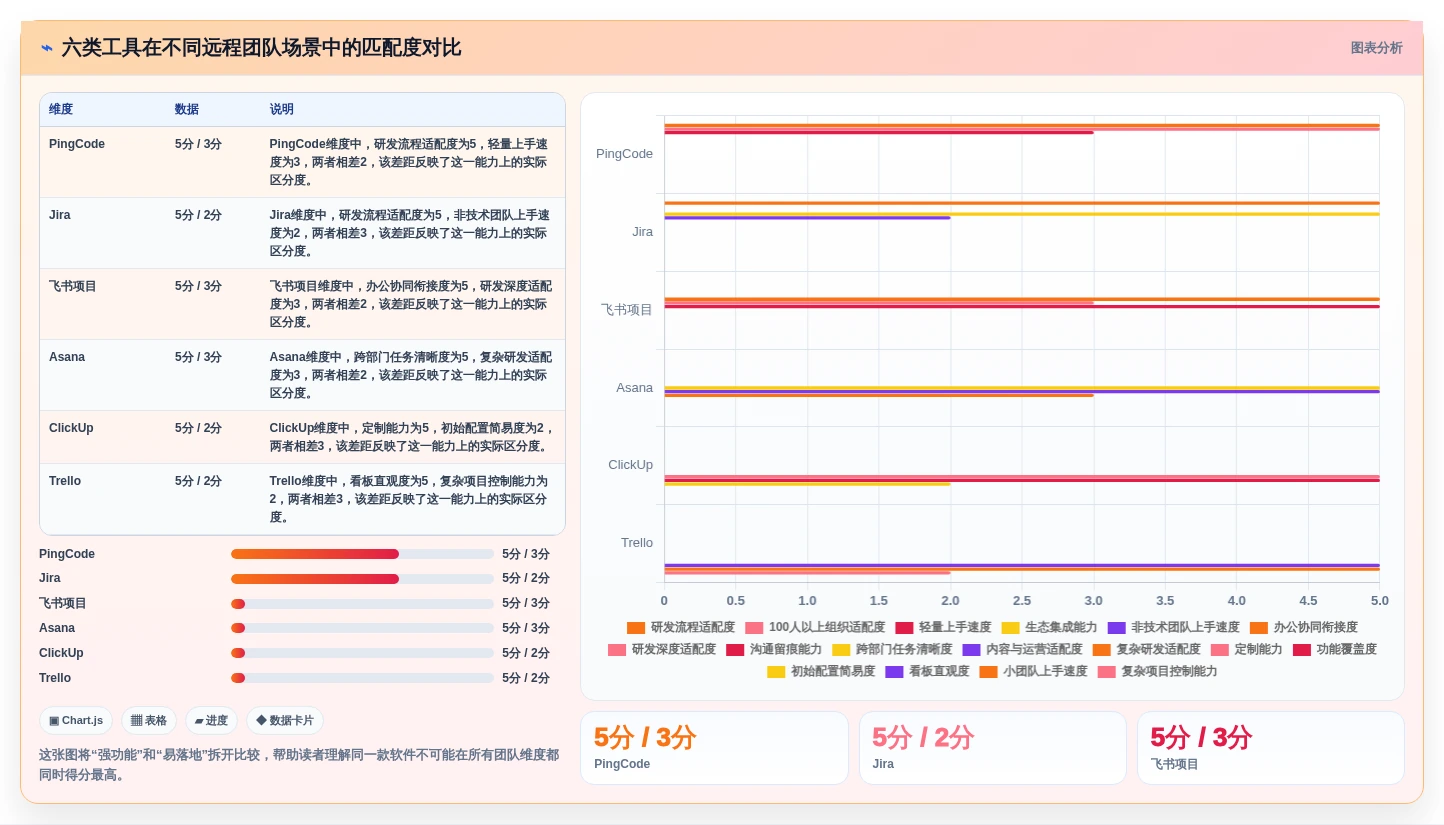The image size is (1444, 825).
Task: Click the 2.5 tick on the chart x-axis
Action: coord(1022,601)
